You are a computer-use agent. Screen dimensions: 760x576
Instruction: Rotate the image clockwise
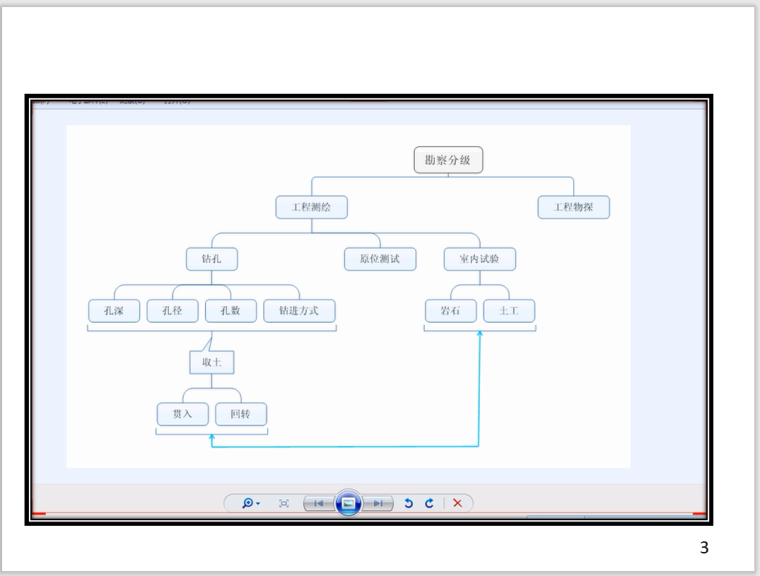(431, 502)
